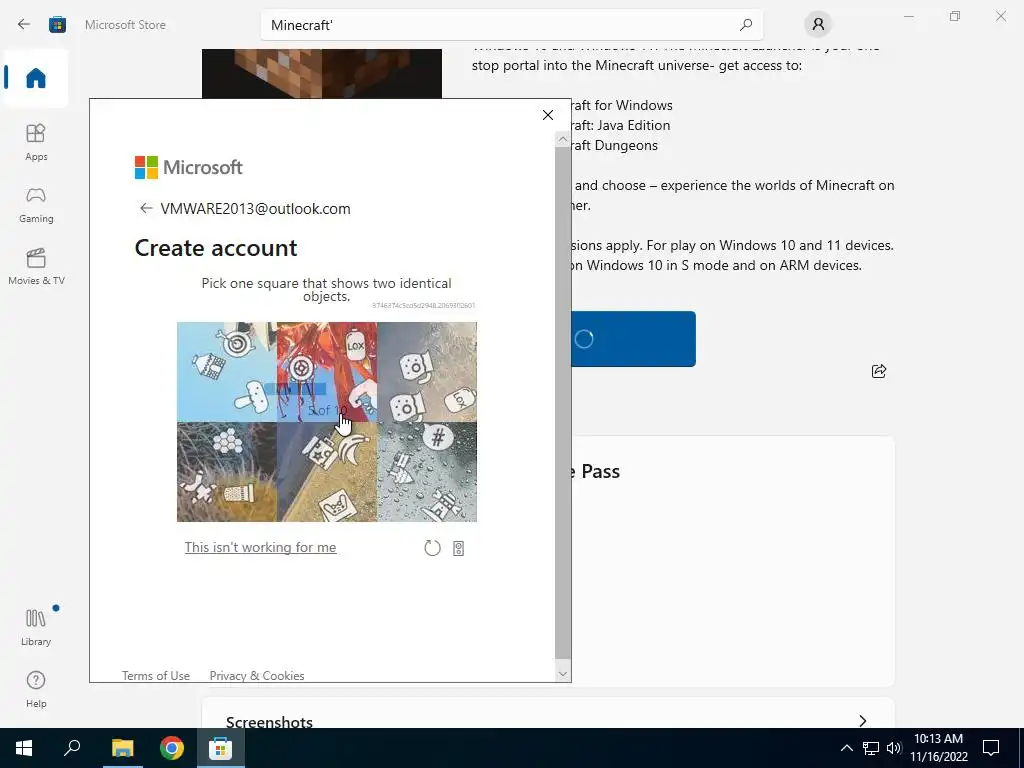1024x768 pixels.
Task: Reload the challenge with the refresh icon
Action: pos(432,548)
